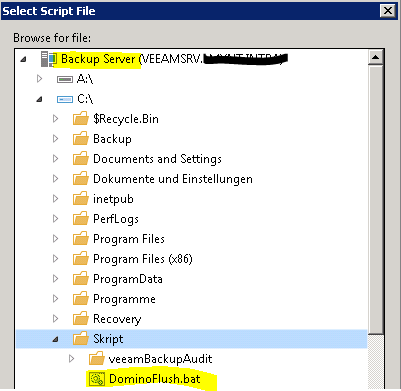This screenshot has width=401, height=391.
Task: Collapse the Skript folder node
Action: pos(55,339)
